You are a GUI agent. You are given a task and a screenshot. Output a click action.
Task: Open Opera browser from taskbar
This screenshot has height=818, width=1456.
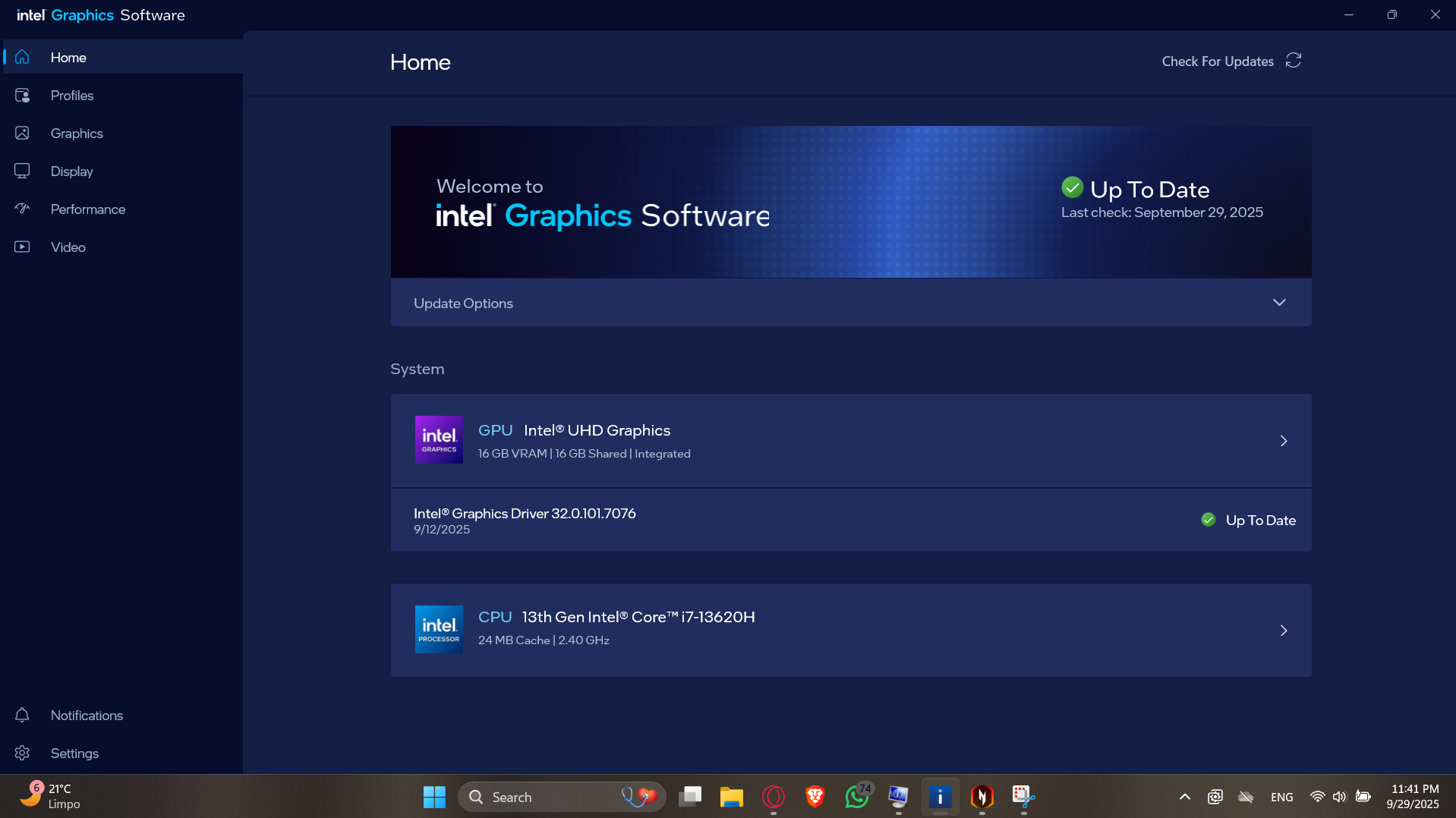tap(773, 797)
